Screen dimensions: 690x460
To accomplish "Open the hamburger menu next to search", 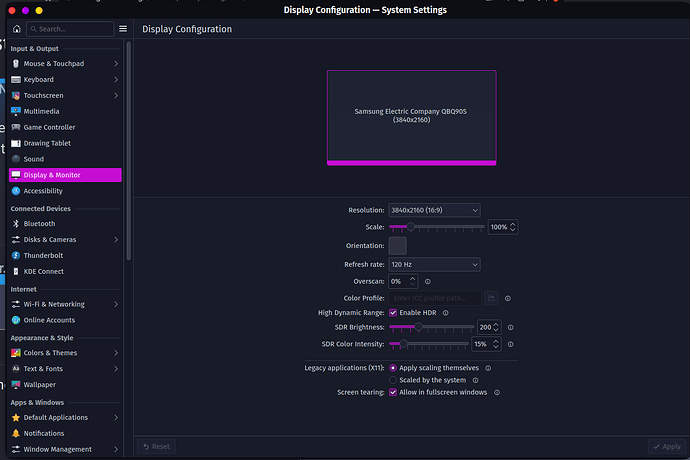I will (x=123, y=29).
